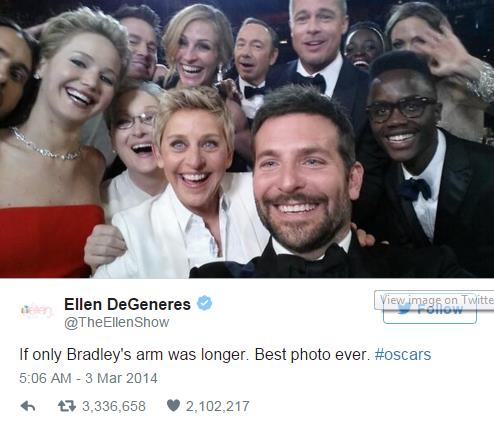Follow the @TheEllenShow account

(x=430, y=310)
